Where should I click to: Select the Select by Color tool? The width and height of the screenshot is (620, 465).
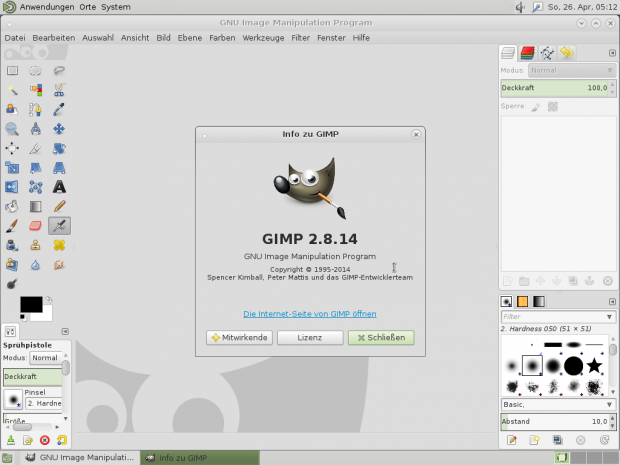pyautogui.click(x=36, y=90)
